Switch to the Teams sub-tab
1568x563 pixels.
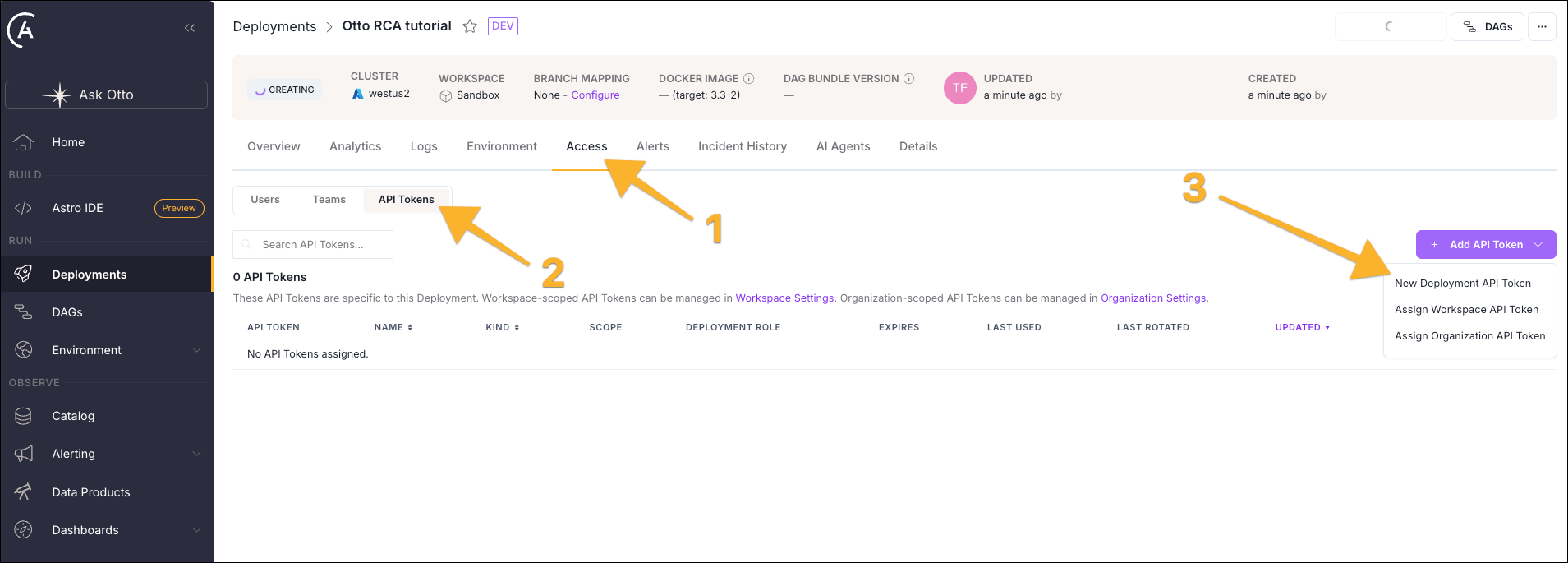click(329, 200)
